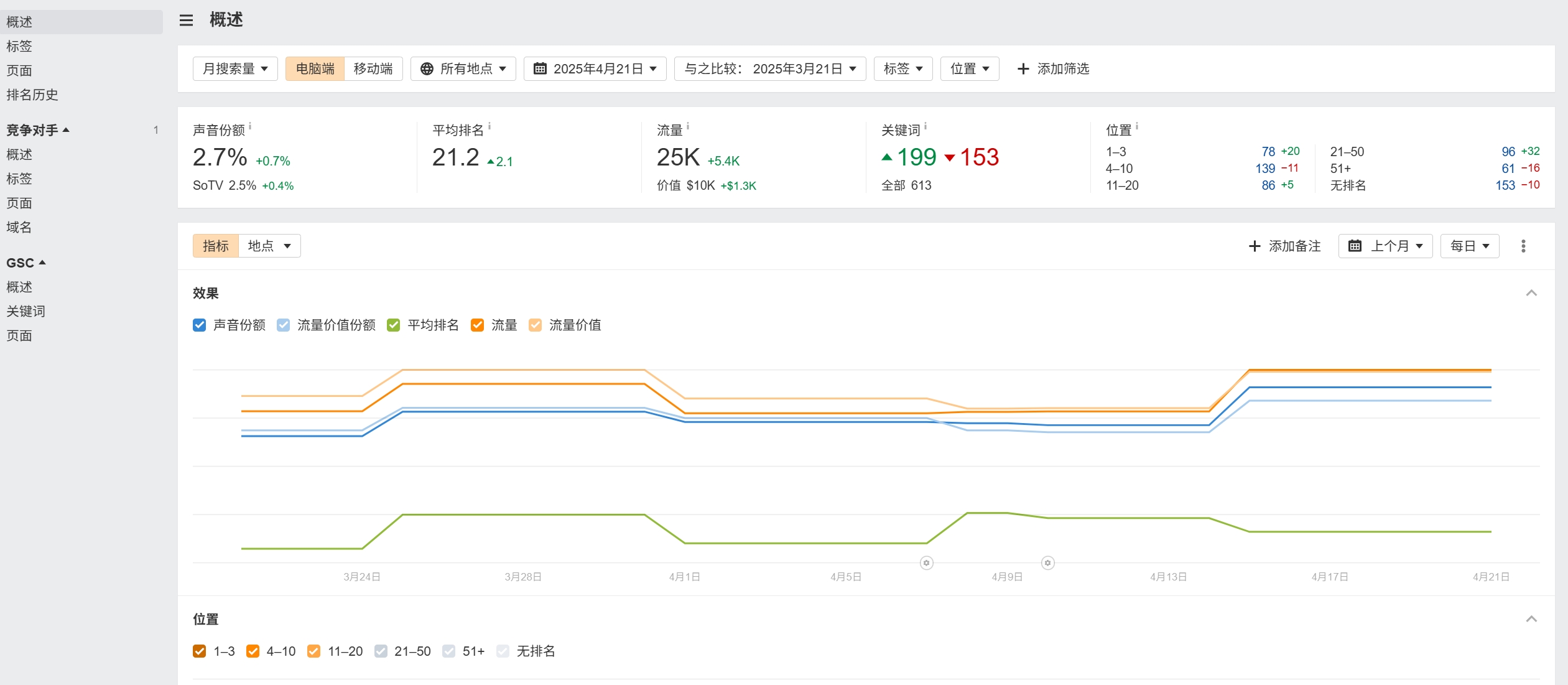The height and width of the screenshot is (685, 1568).
Task: Click the plus icon for 添加筛选
Action: pyautogui.click(x=1023, y=69)
